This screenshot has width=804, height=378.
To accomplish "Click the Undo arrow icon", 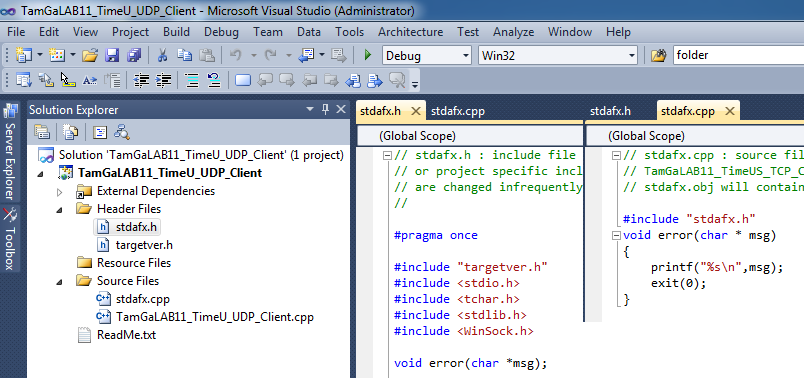I will click(235, 55).
